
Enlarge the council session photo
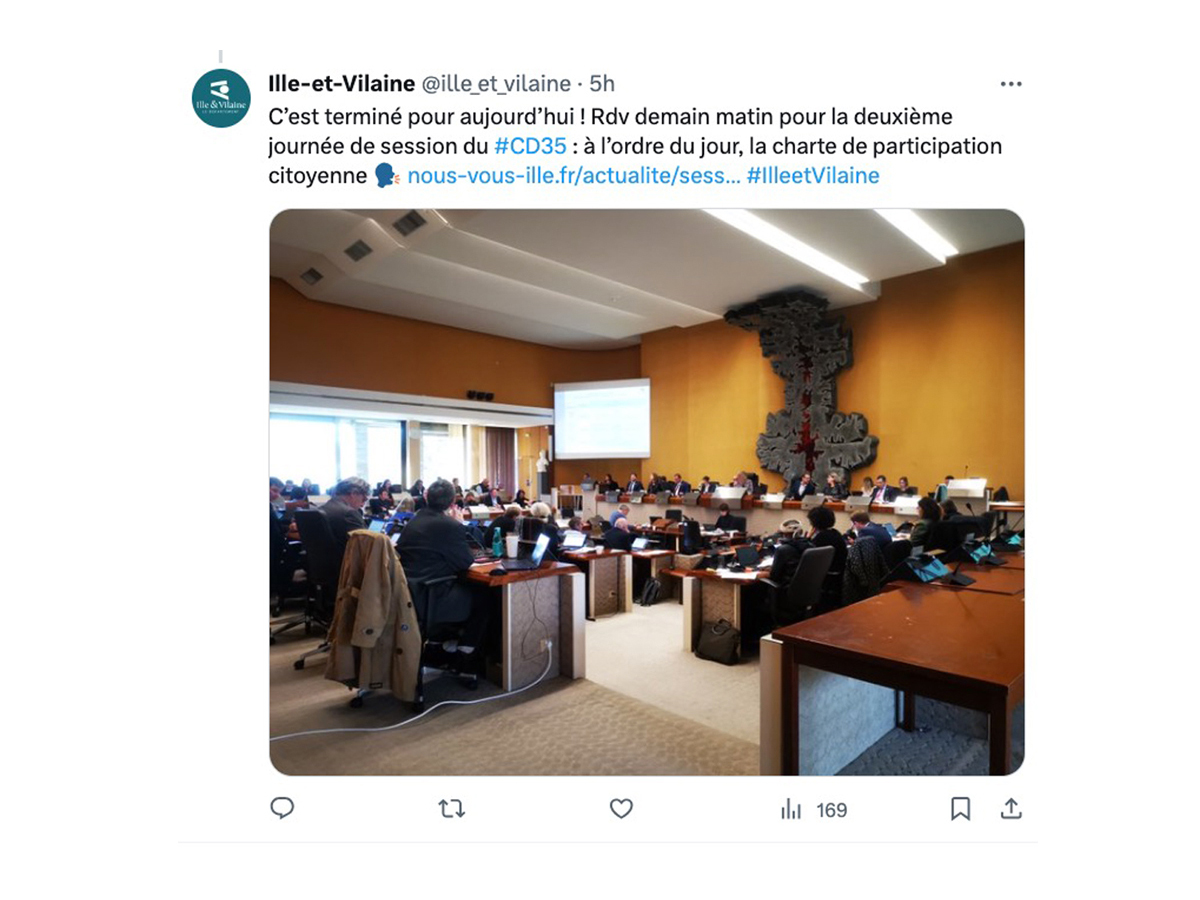pos(647,492)
